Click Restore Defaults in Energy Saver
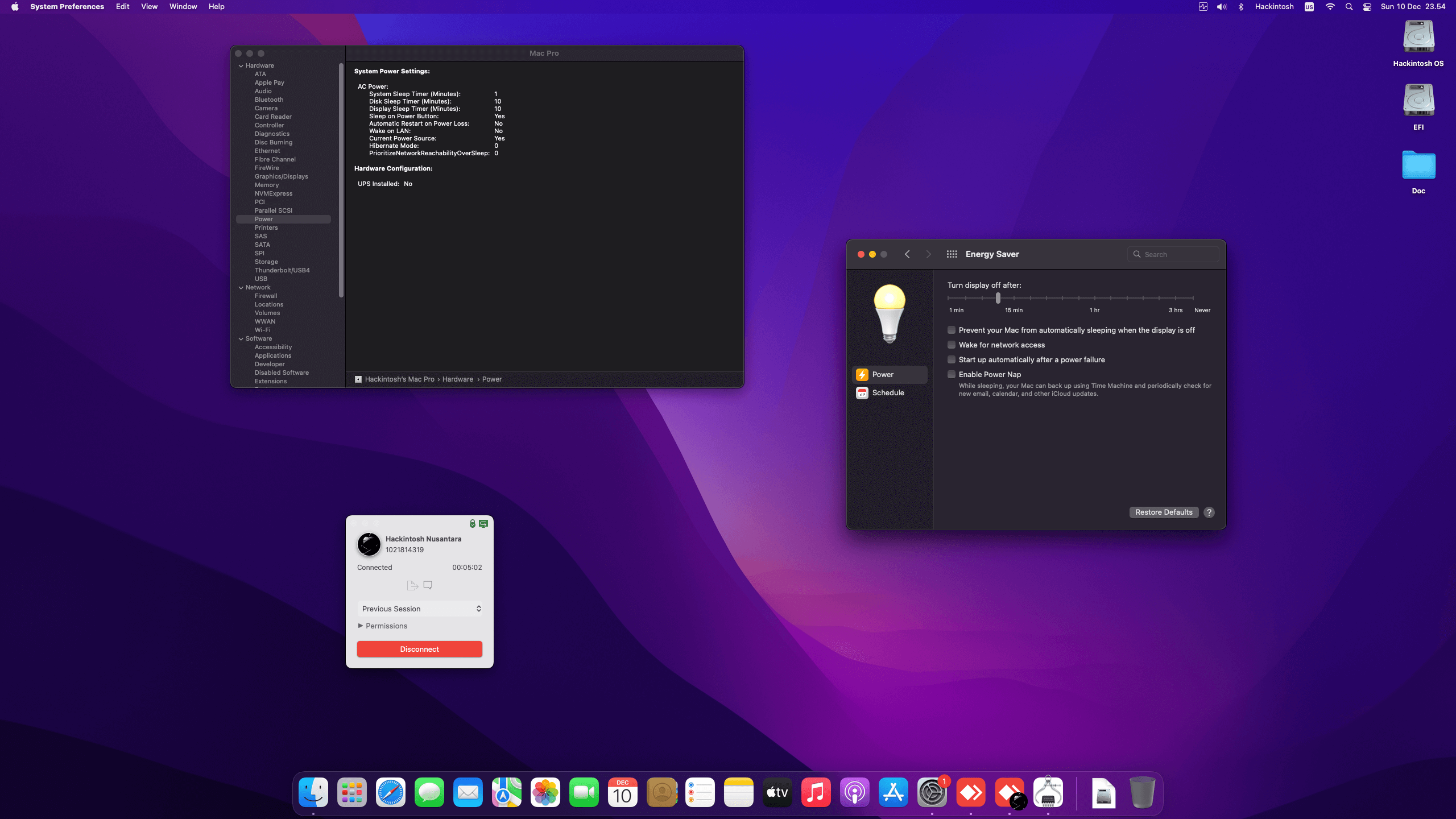 (1164, 512)
